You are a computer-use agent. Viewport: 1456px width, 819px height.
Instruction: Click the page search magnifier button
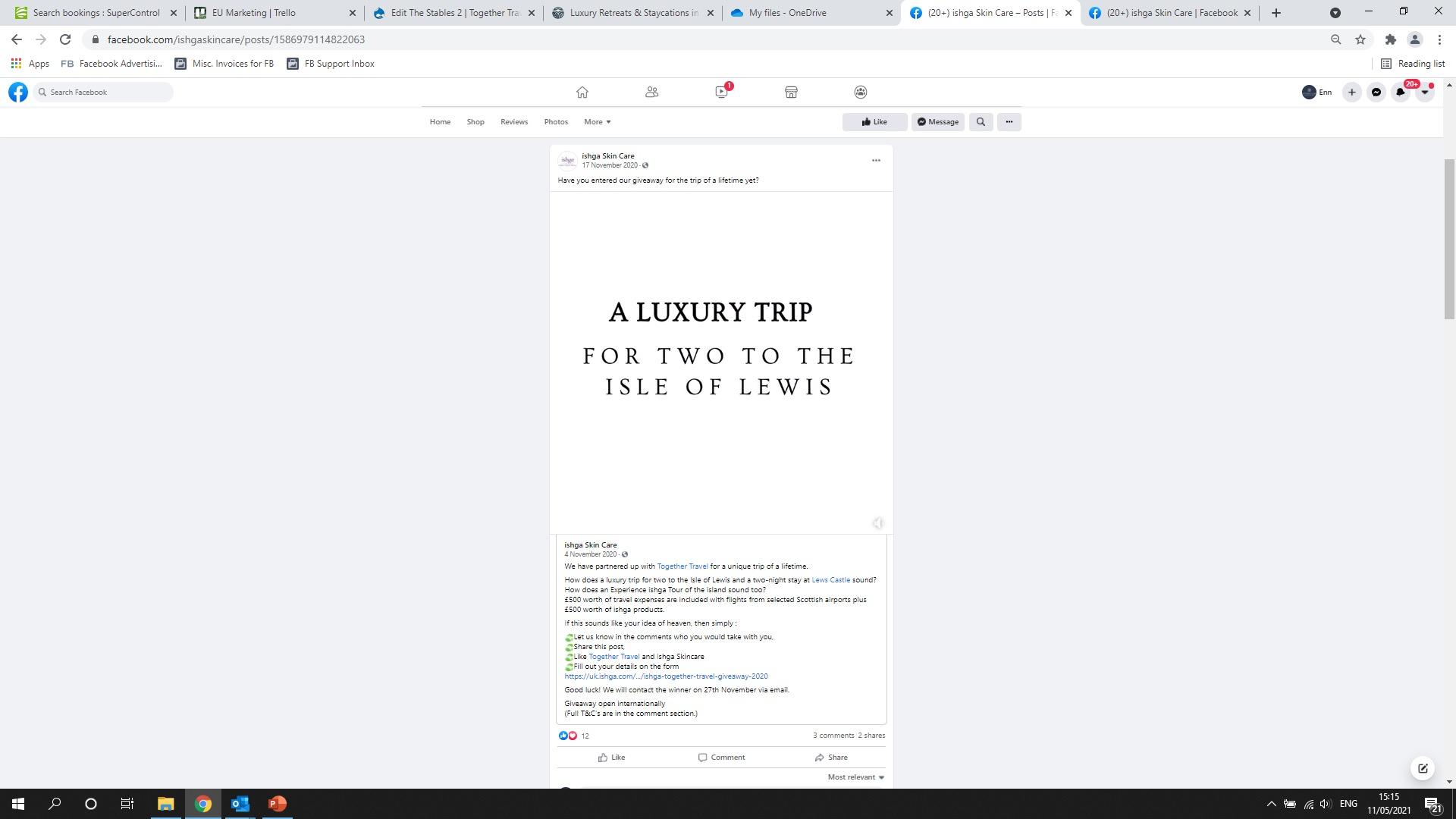pyautogui.click(x=981, y=122)
